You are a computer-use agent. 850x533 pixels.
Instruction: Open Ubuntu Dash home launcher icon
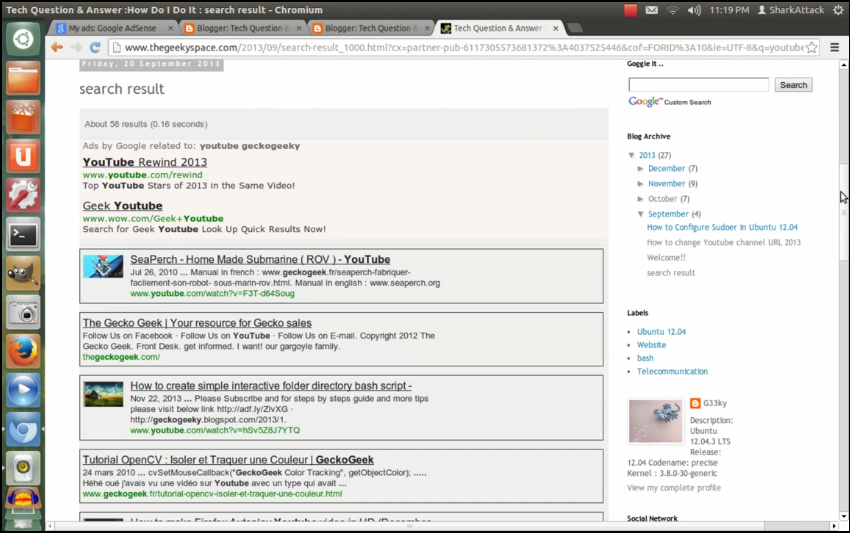pyautogui.click(x=23, y=39)
